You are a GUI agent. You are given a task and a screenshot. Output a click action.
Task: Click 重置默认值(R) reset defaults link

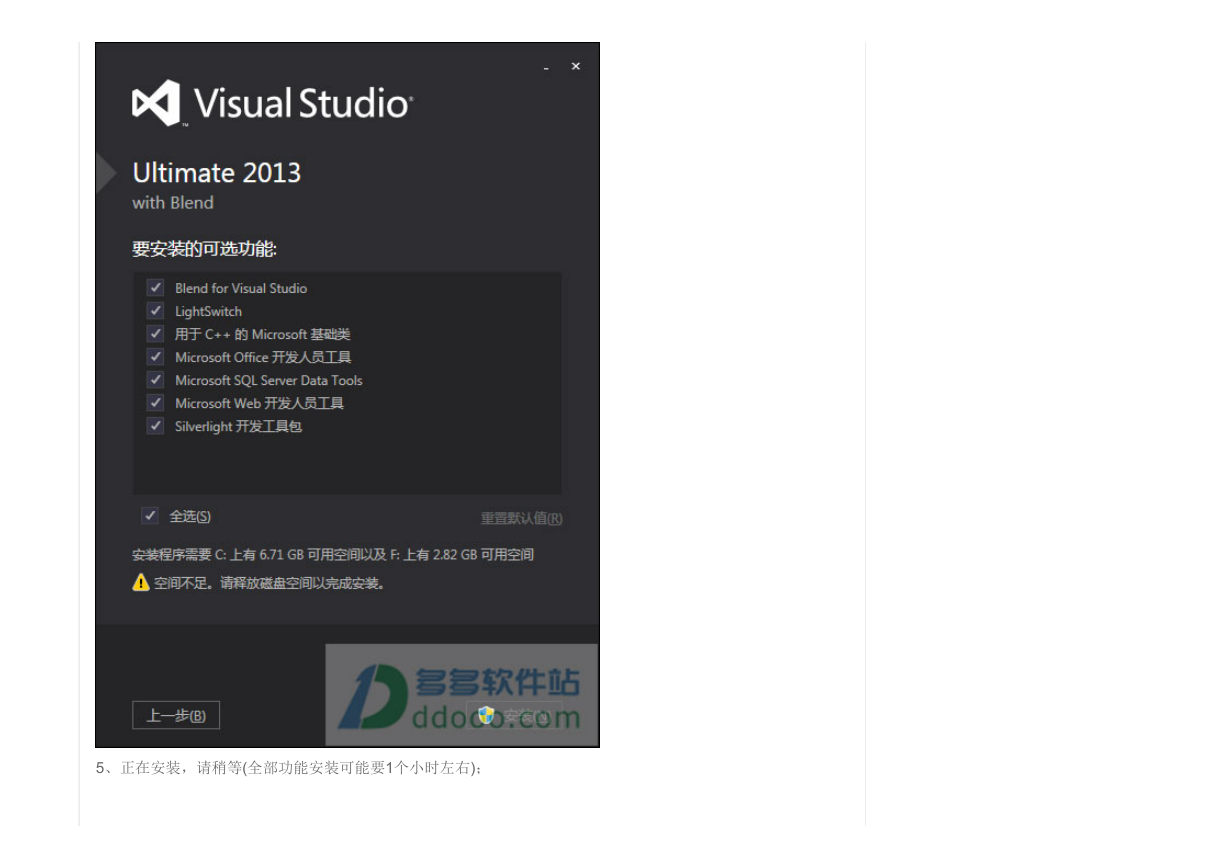pos(521,518)
